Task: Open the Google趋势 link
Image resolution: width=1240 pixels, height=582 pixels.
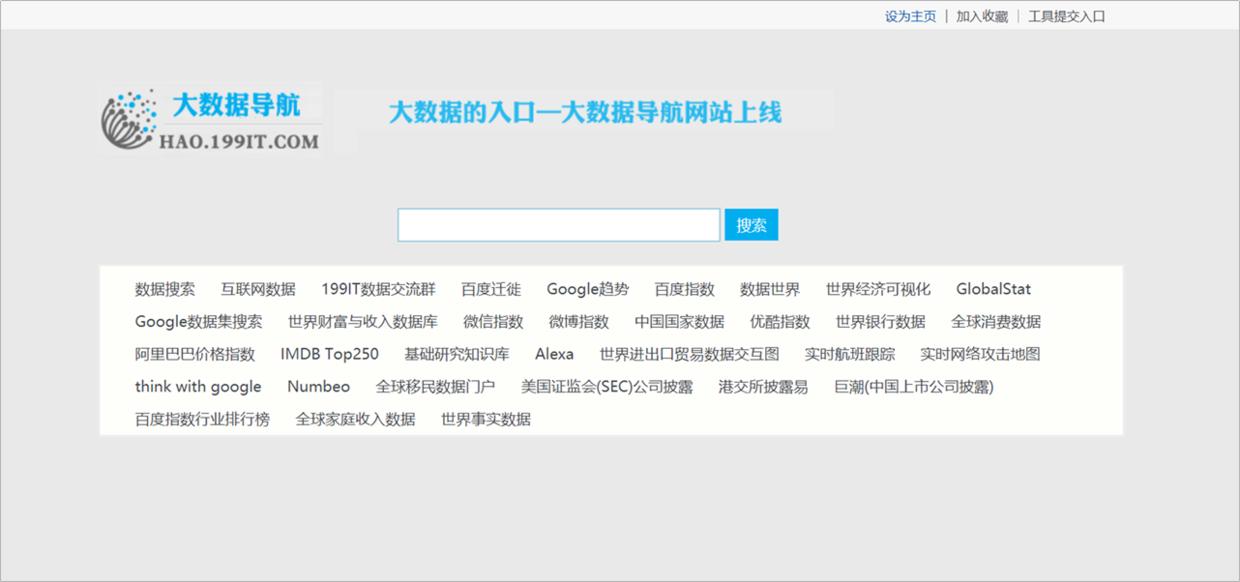Action: point(587,289)
